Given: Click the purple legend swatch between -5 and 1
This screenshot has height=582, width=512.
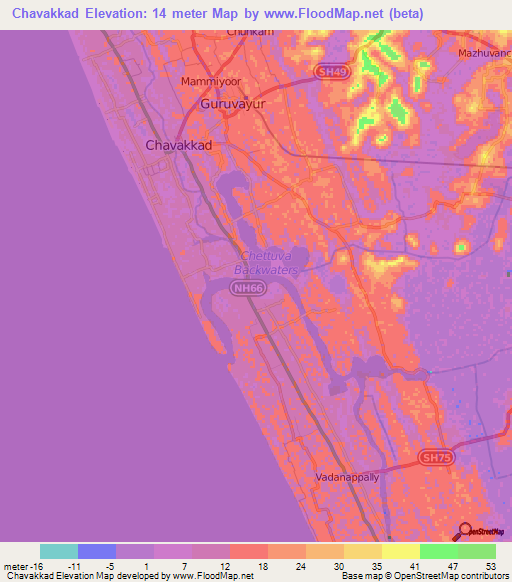Looking at the screenshot, I should pos(135,552).
